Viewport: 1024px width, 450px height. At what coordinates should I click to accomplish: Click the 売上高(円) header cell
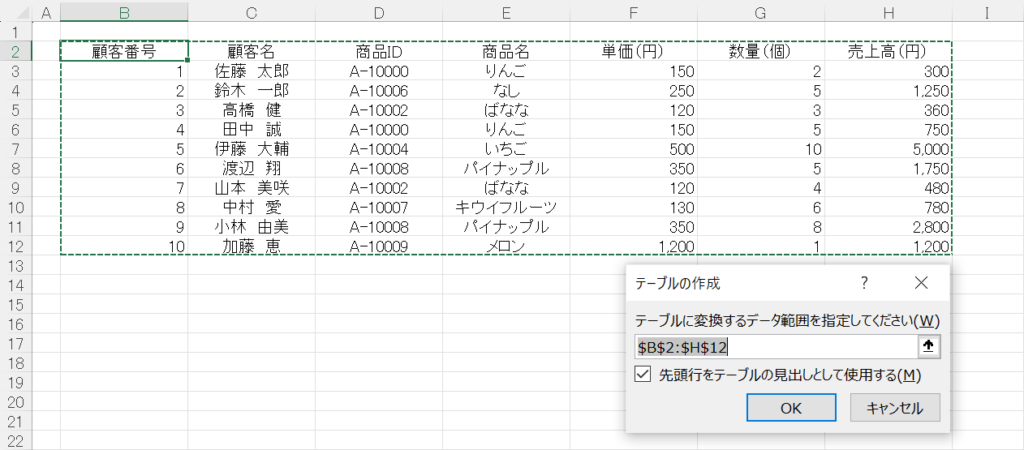[x=888, y=52]
